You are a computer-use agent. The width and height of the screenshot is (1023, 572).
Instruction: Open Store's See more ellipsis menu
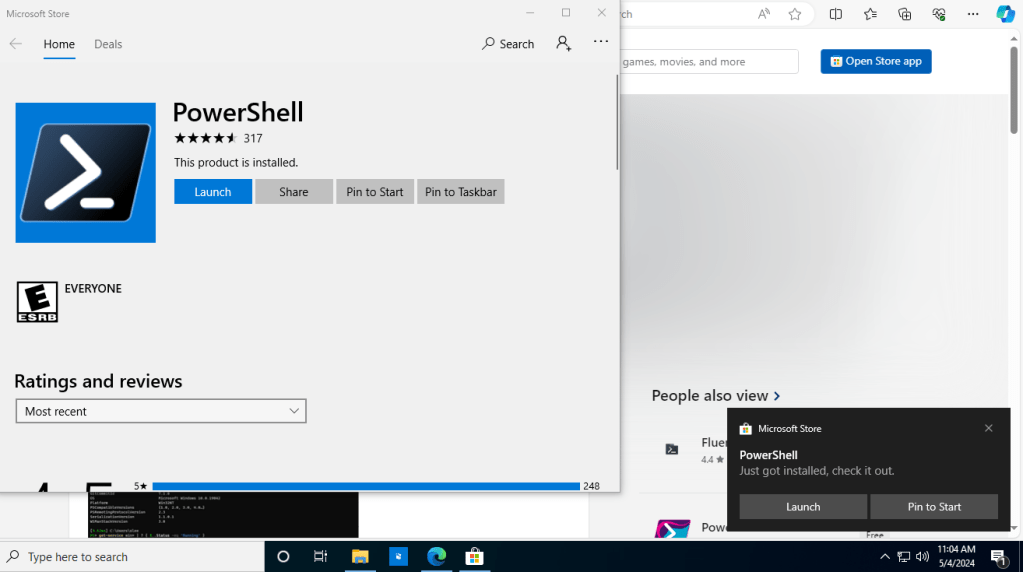pyautogui.click(x=601, y=42)
